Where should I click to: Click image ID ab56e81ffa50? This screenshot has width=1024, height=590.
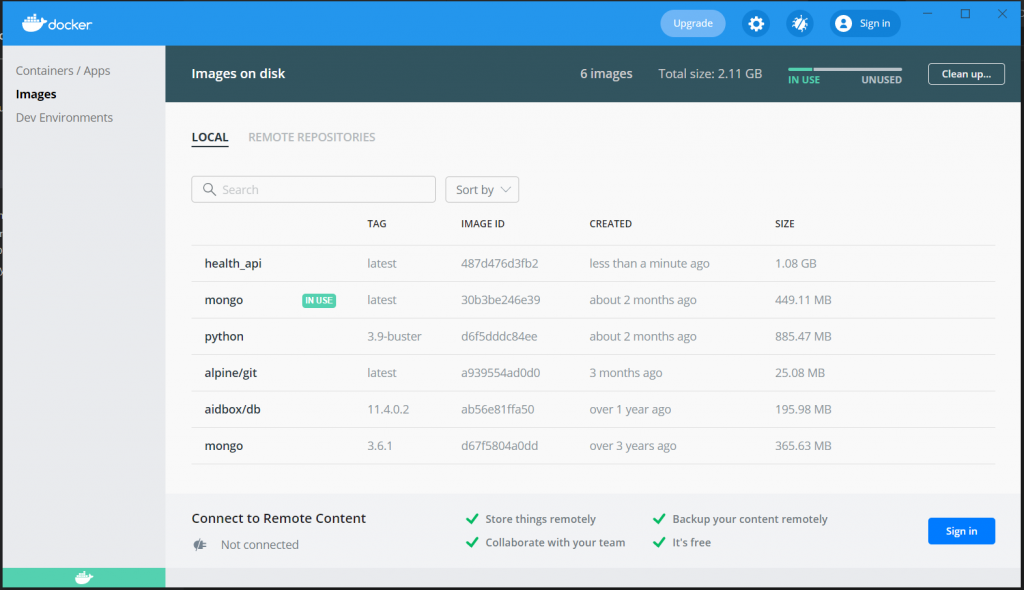[498, 410]
